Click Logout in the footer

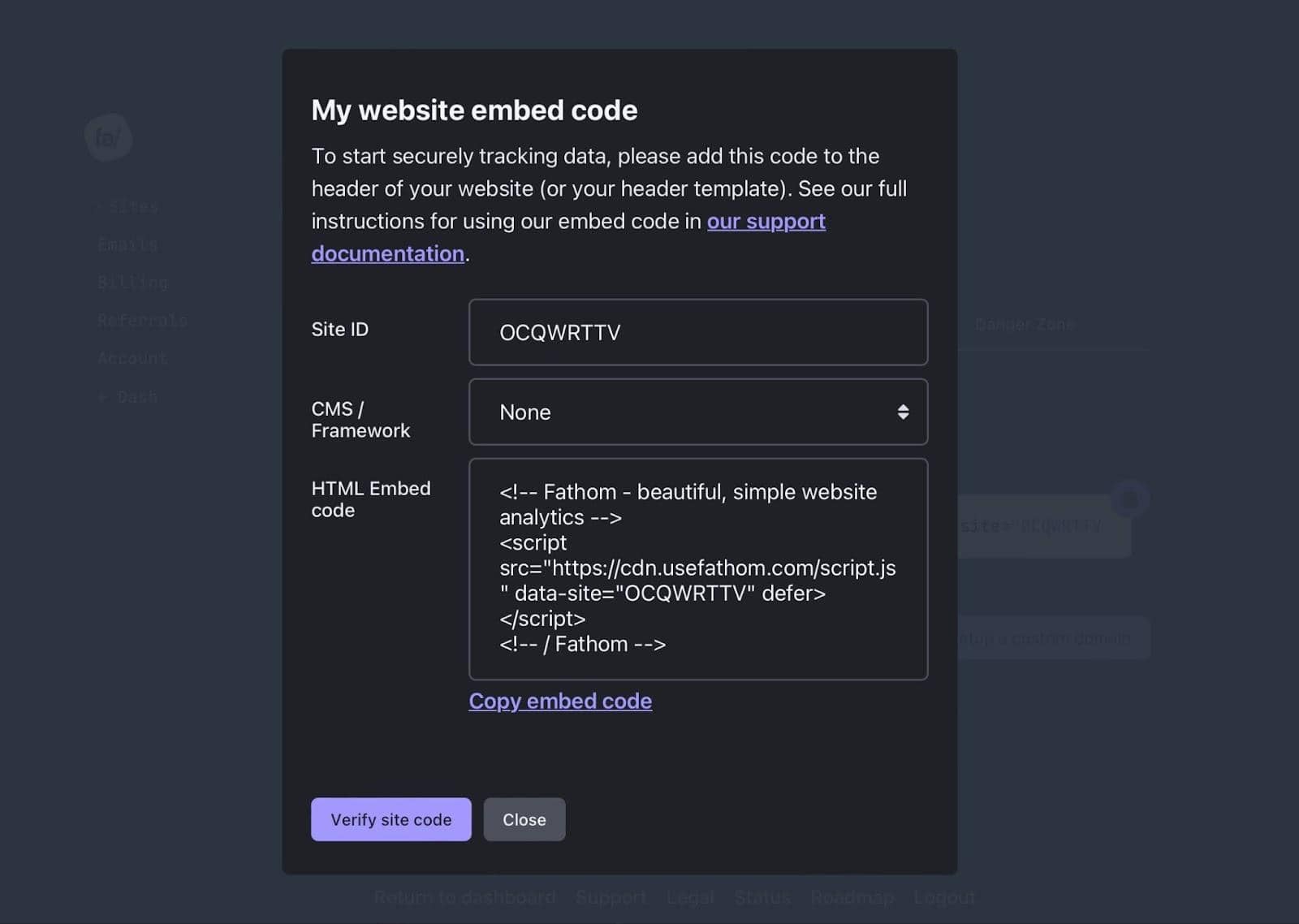(944, 897)
